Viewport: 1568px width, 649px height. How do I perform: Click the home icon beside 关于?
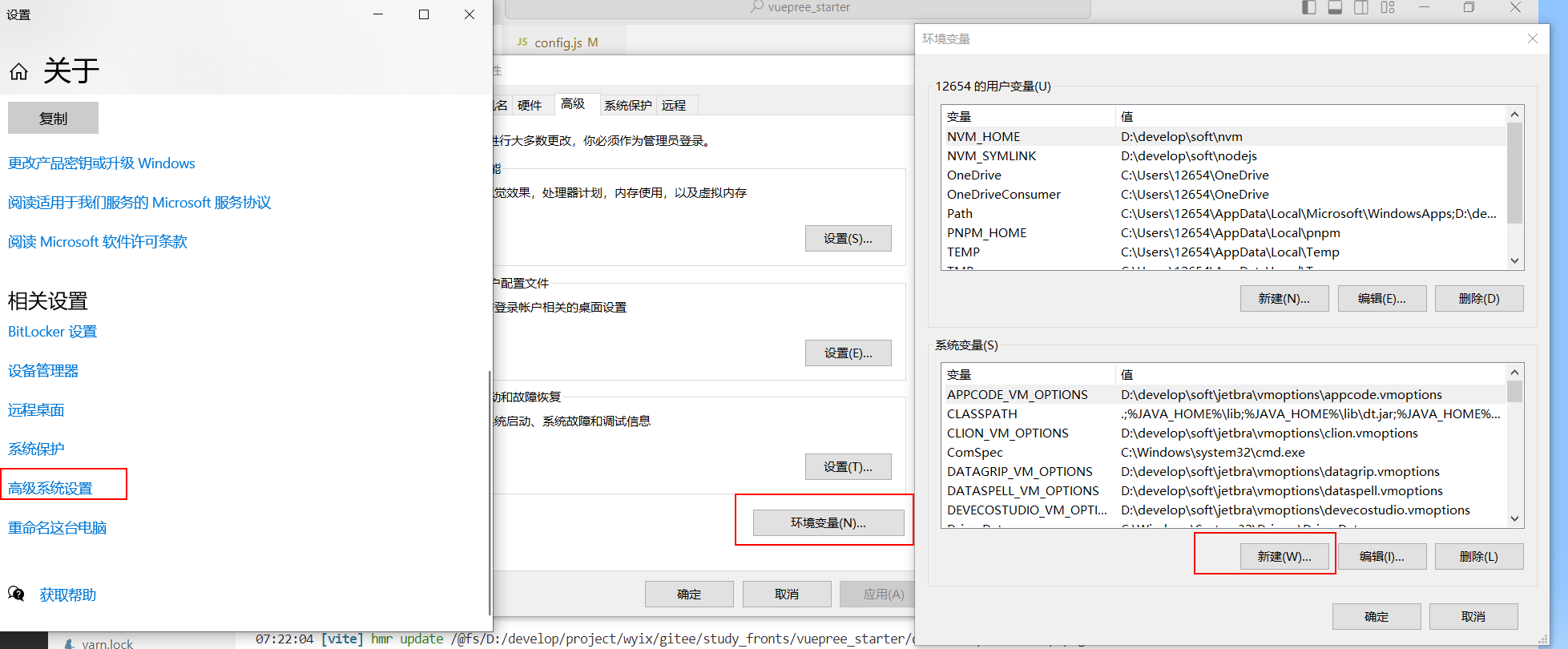point(18,72)
